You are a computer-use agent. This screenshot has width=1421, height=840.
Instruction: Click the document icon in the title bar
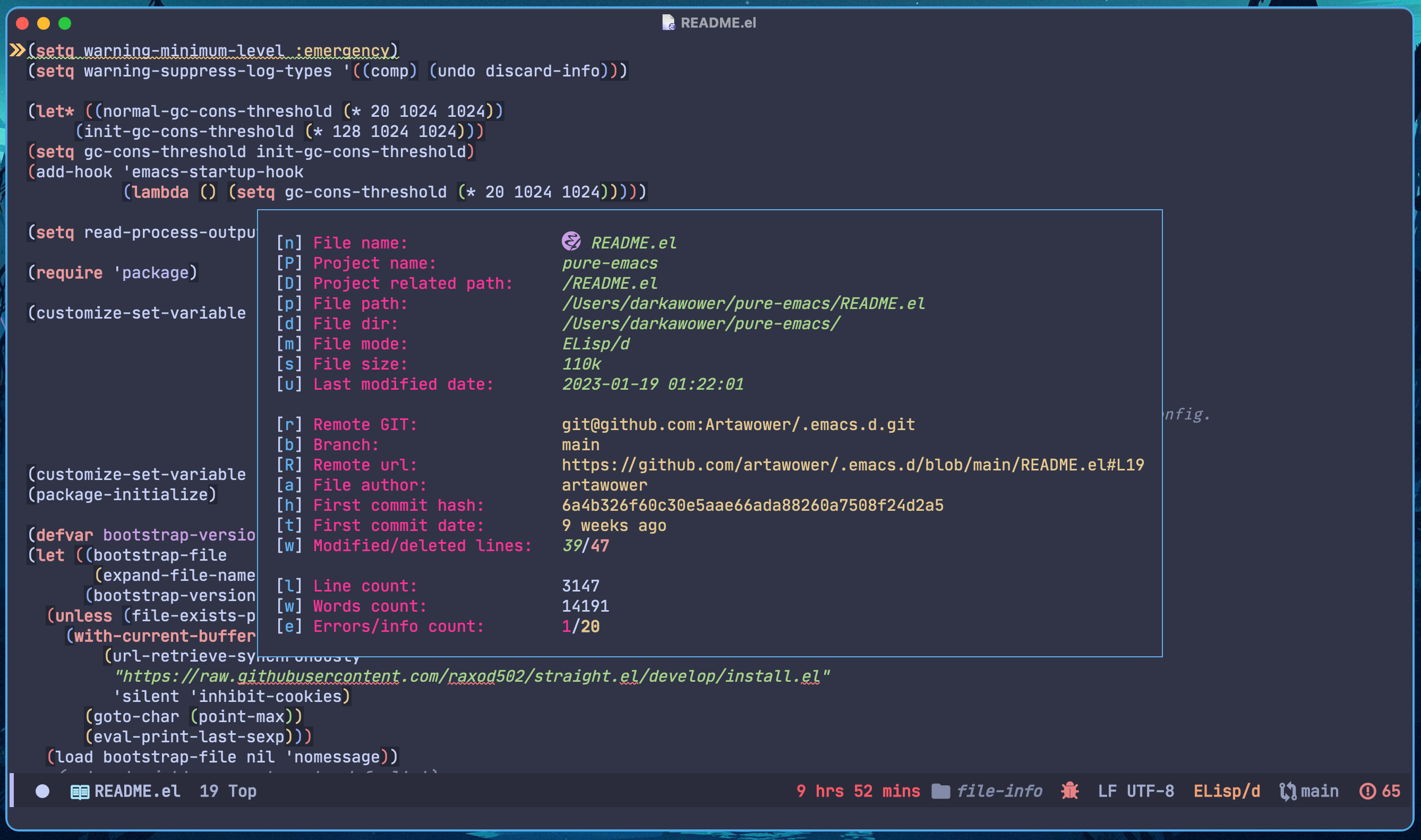point(668,23)
